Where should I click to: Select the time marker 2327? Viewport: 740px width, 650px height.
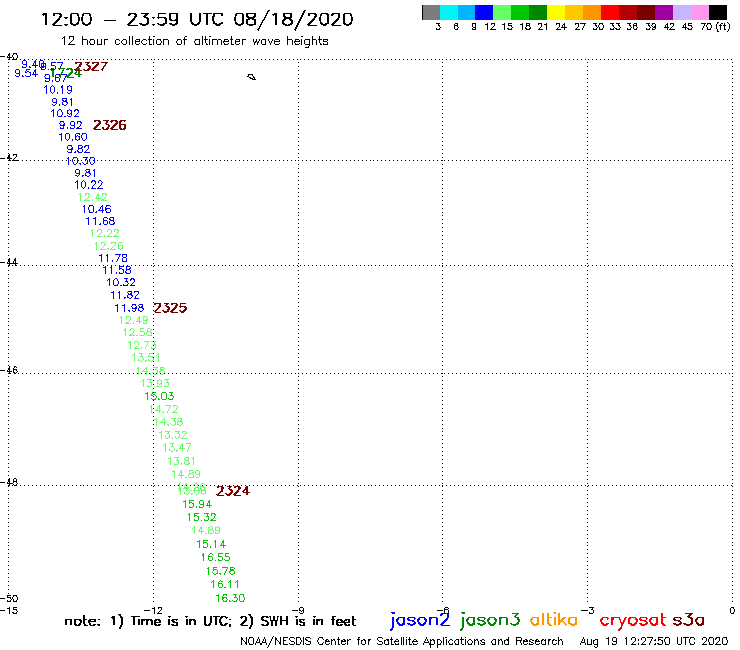pyautogui.click(x=92, y=67)
